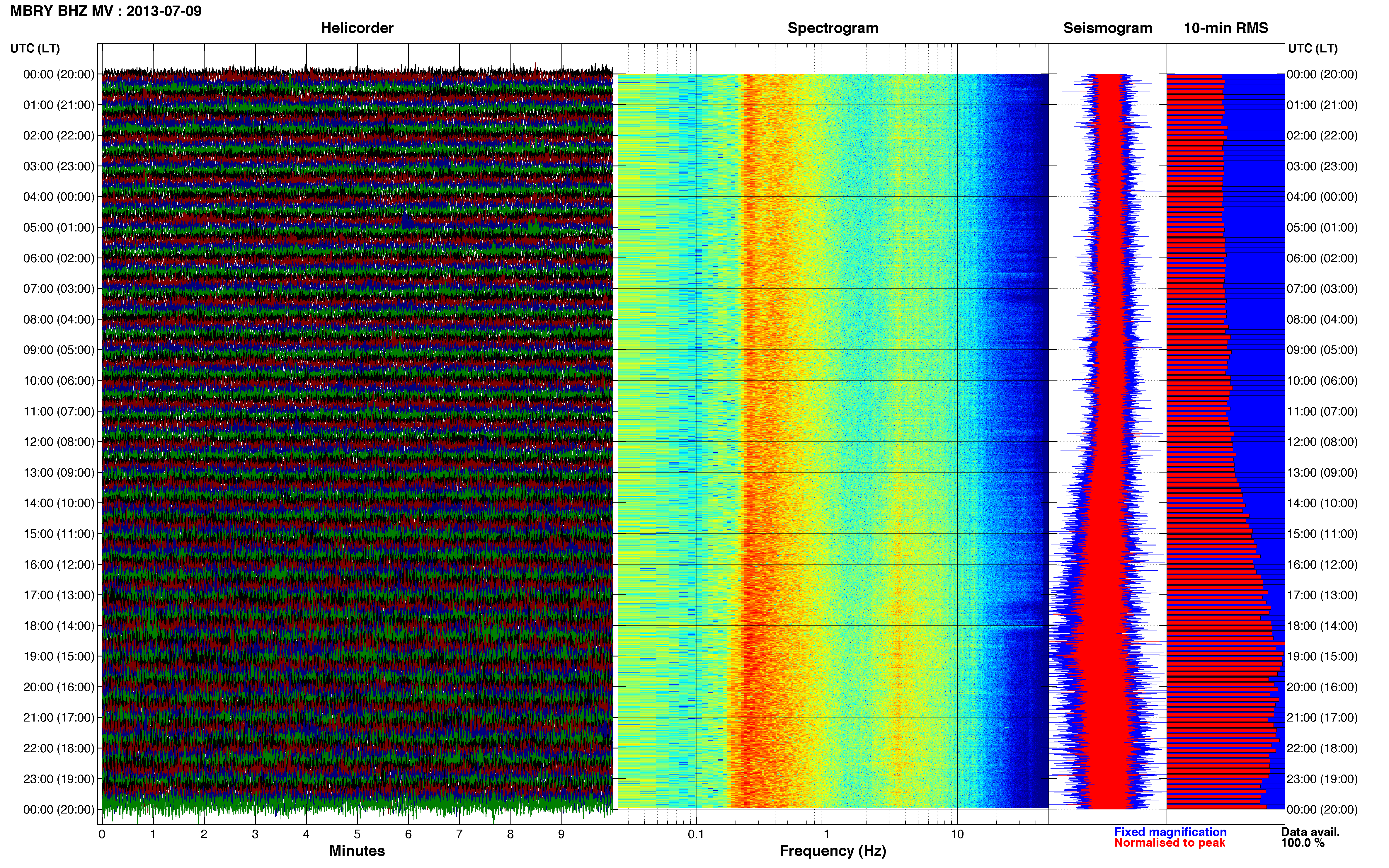
Task: Click the left '17:00 (13:00)' time label
Action: (x=59, y=595)
